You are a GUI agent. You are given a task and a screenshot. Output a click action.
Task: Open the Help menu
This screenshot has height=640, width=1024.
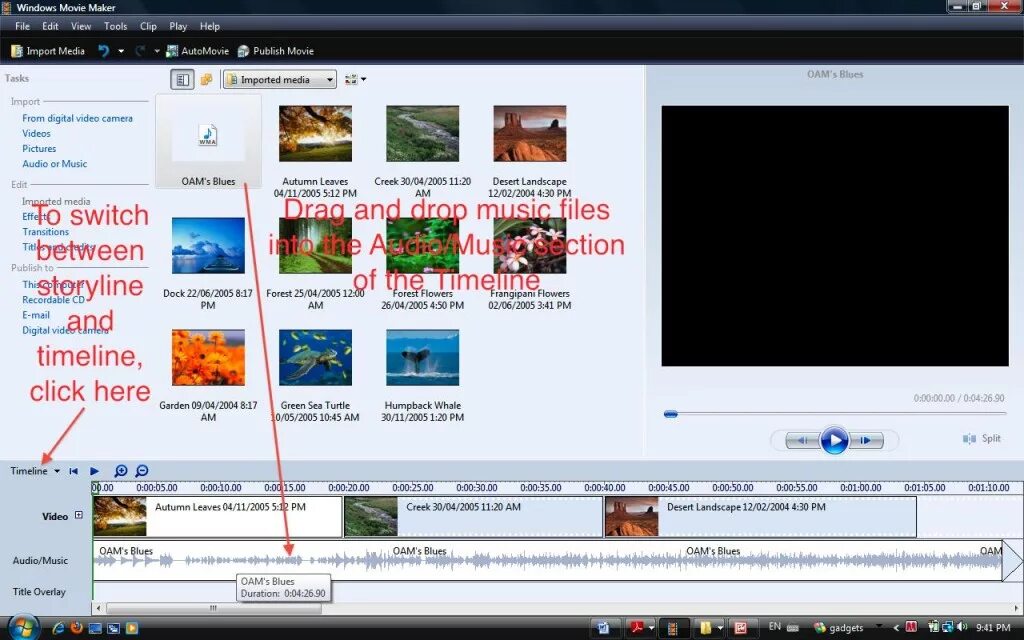[x=210, y=26]
